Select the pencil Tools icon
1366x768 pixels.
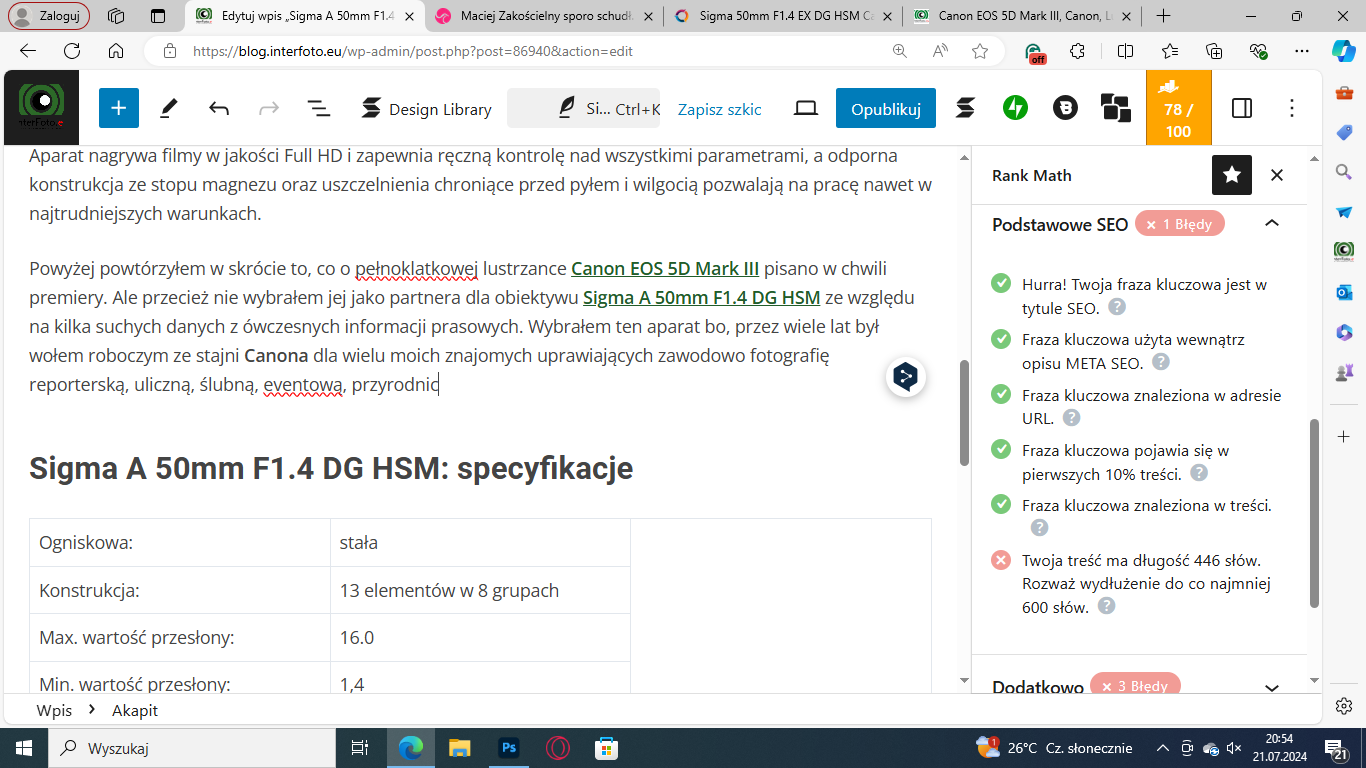pyautogui.click(x=169, y=108)
